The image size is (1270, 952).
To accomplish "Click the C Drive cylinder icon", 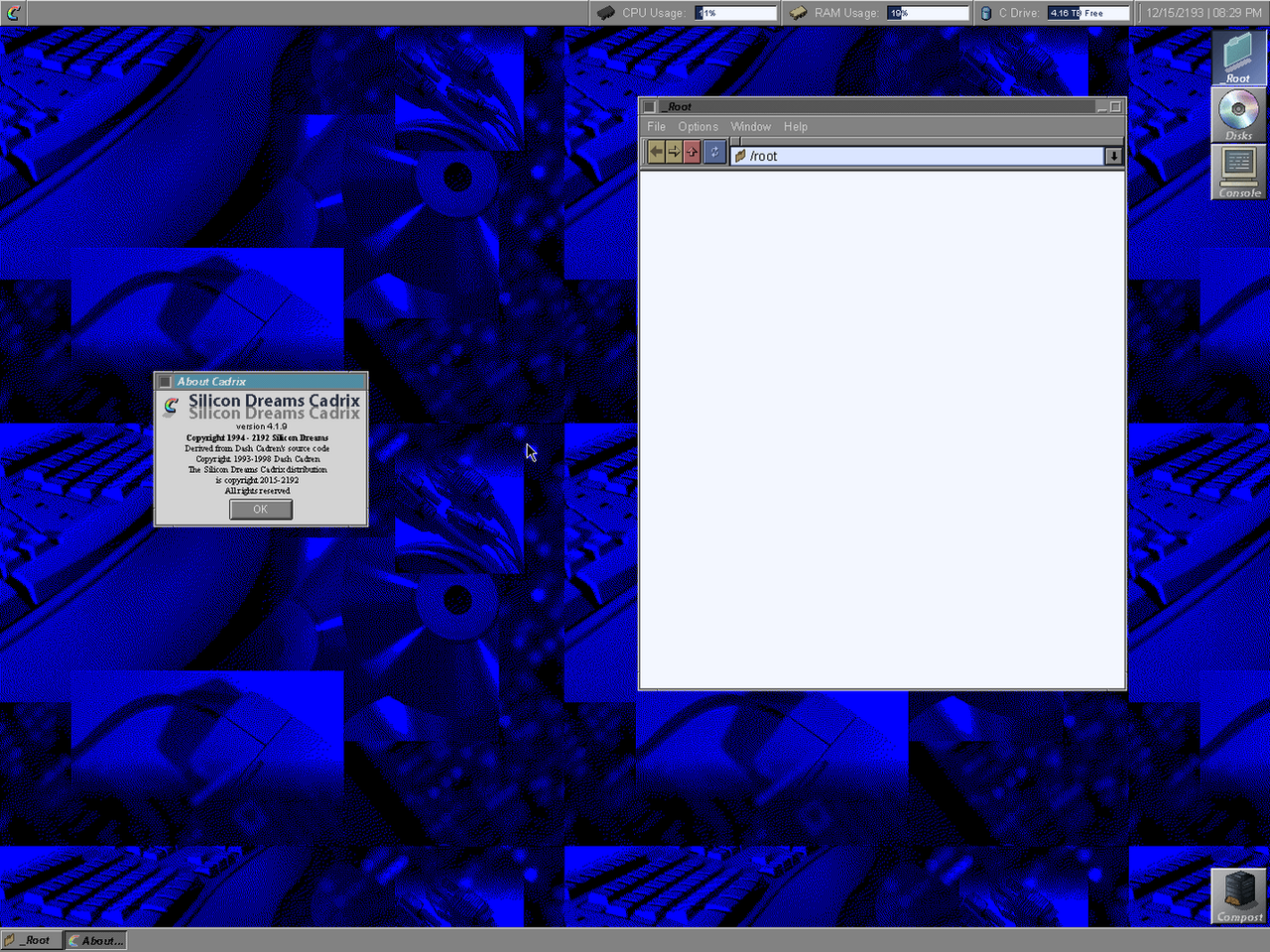I will 985,13.
